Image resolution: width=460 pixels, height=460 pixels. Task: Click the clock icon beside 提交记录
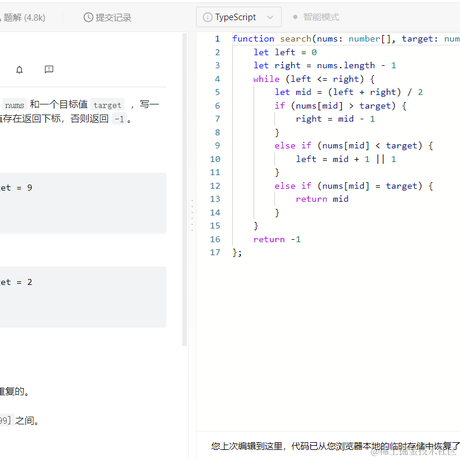click(88, 17)
